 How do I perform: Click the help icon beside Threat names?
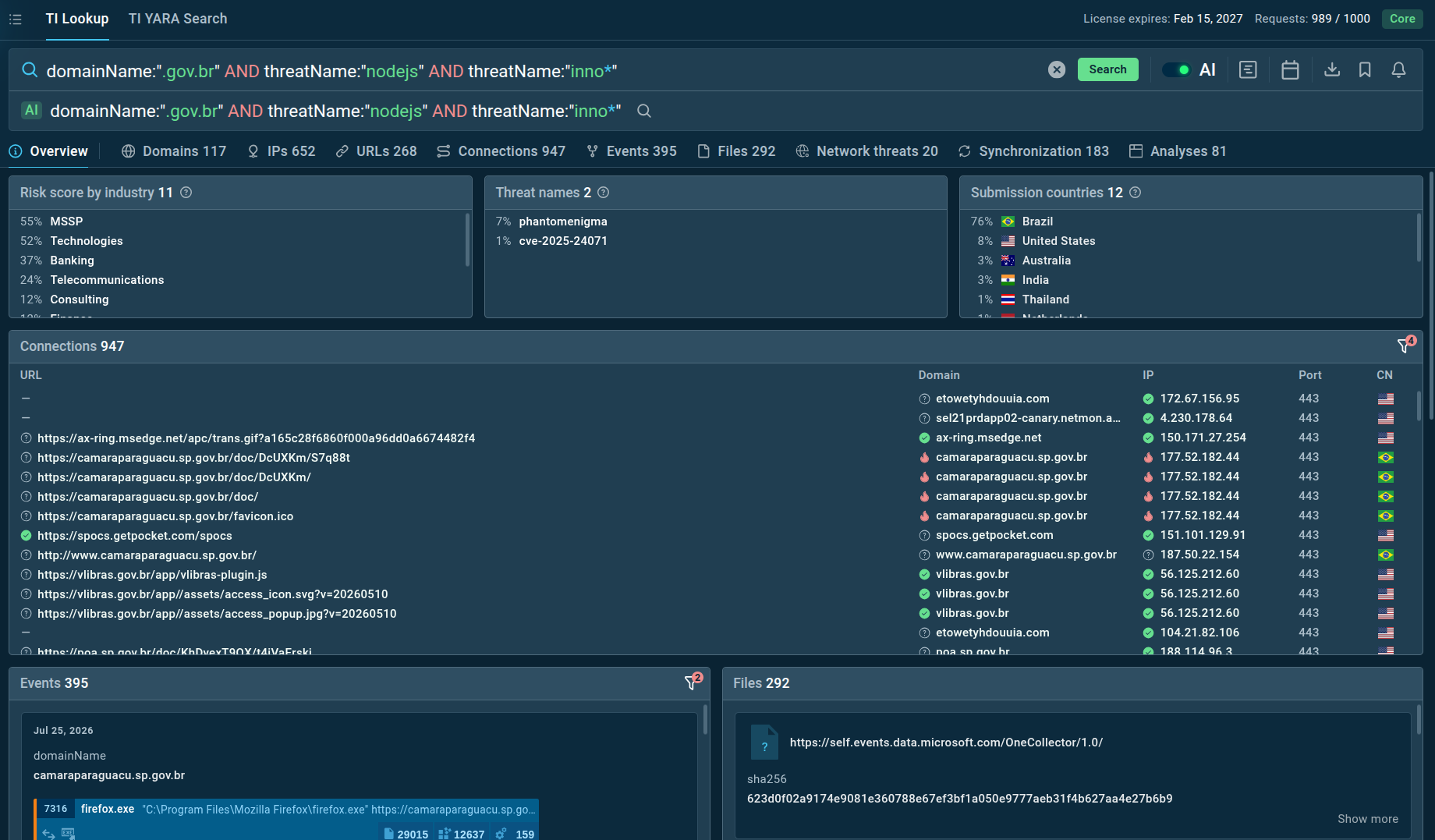point(604,193)
